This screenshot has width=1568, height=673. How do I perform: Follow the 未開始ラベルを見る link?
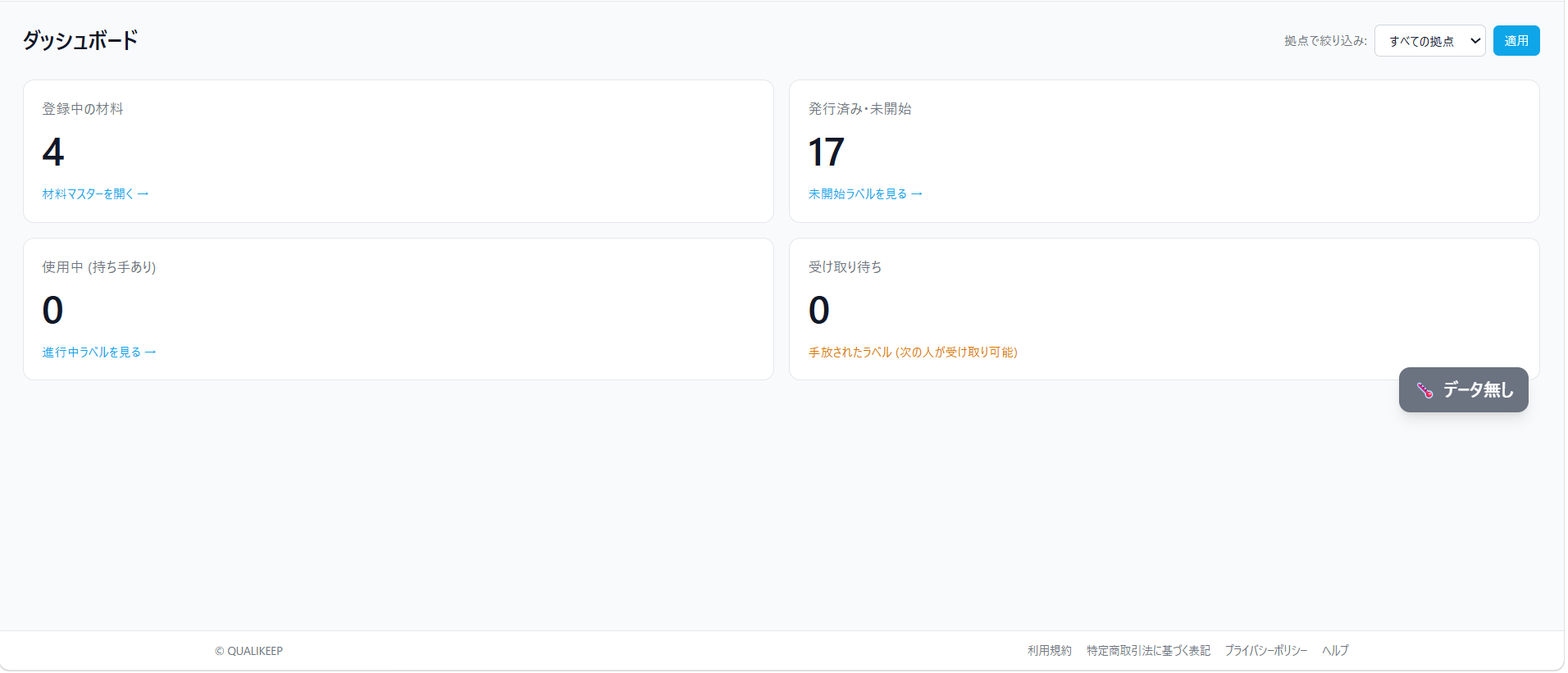[x=865, y=194]
